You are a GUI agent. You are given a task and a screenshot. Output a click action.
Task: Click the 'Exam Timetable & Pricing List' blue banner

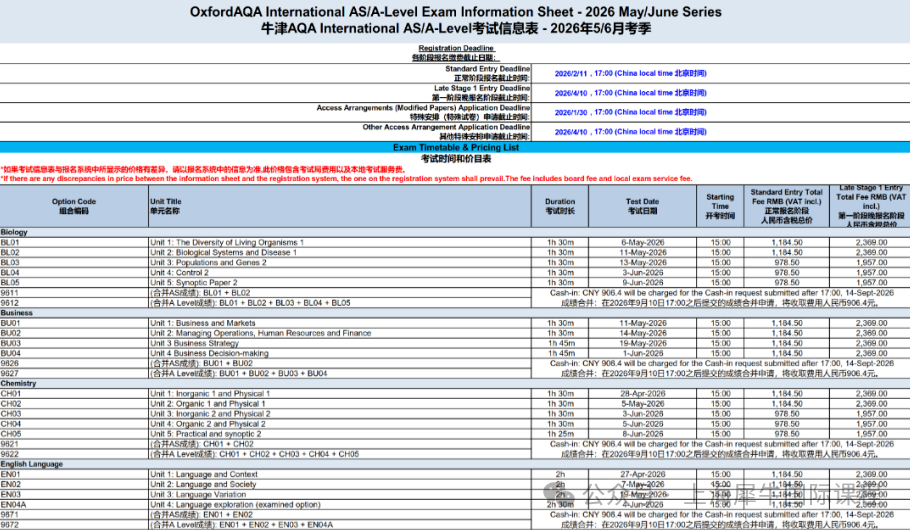[x=455, y=147]
